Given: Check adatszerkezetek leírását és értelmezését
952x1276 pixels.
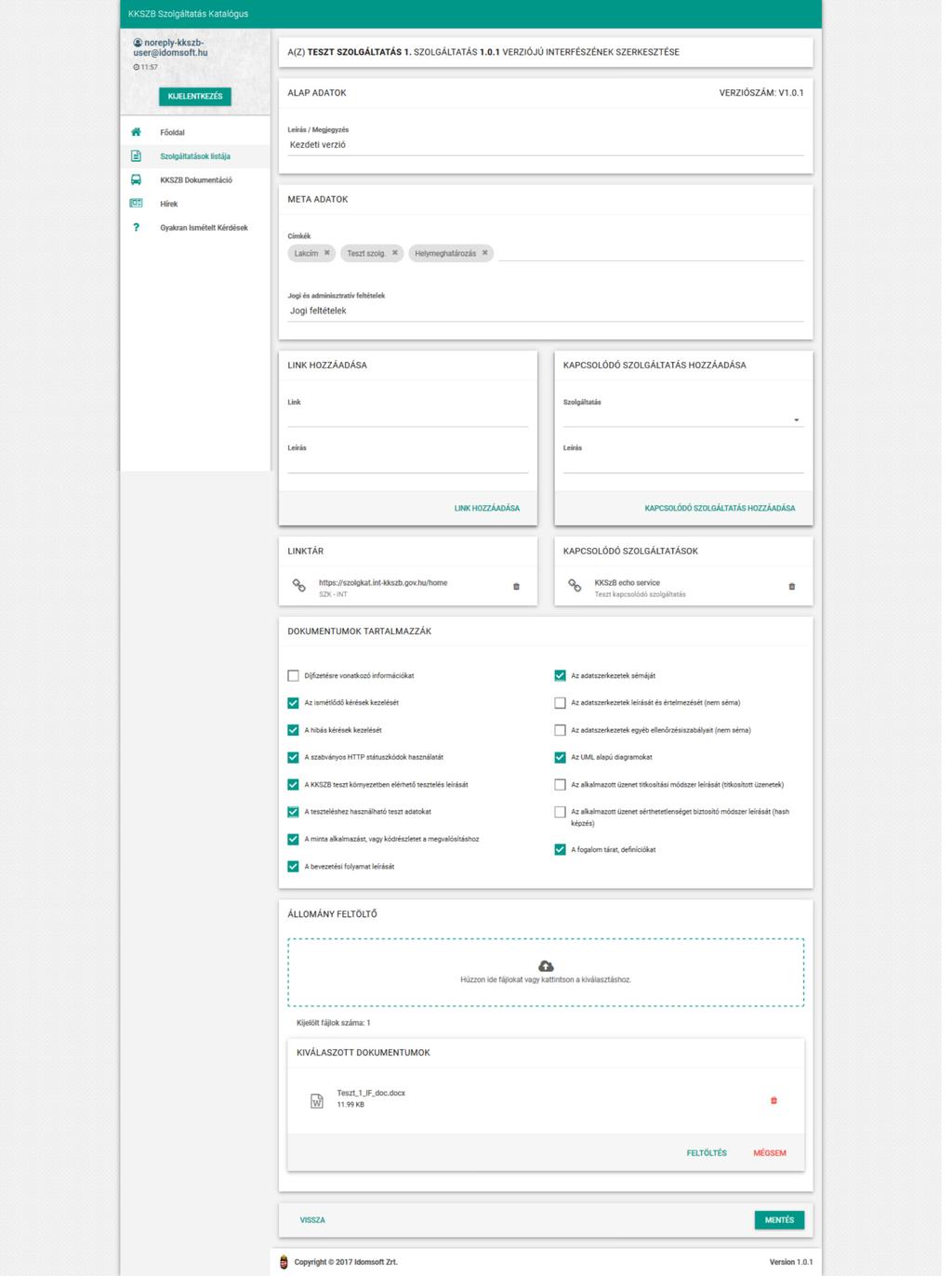Looking at the screenshot, I should pos(560,703).
